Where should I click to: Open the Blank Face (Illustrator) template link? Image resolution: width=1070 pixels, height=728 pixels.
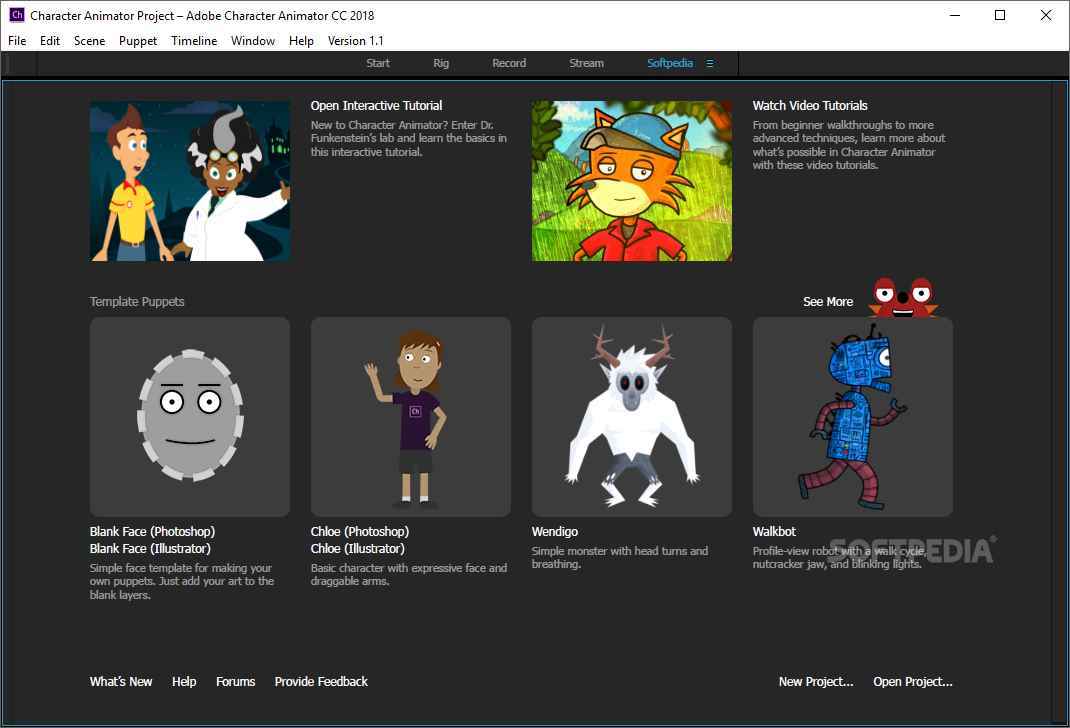150,548
